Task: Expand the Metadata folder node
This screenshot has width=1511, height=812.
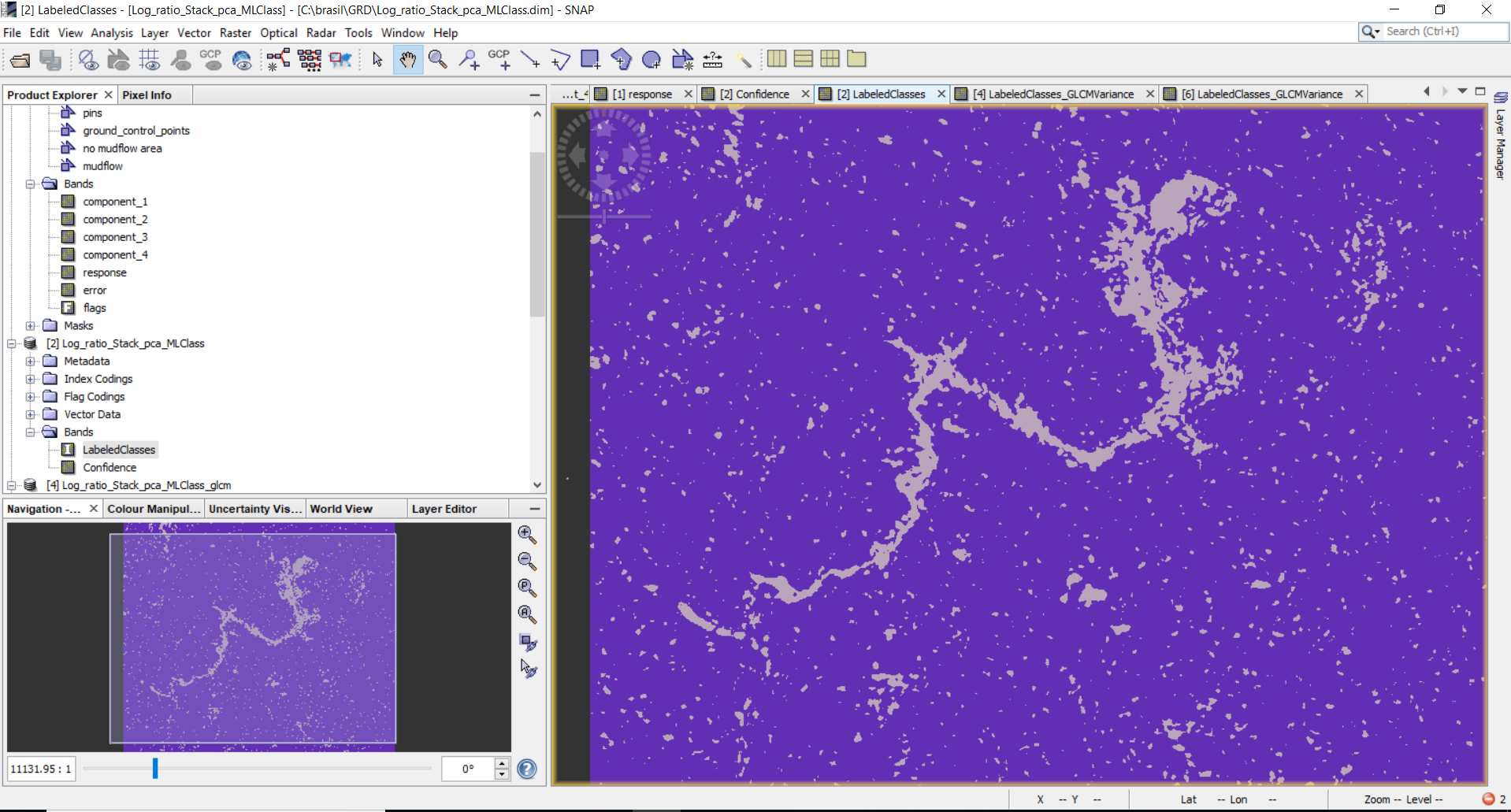Action: pos(31,362)
